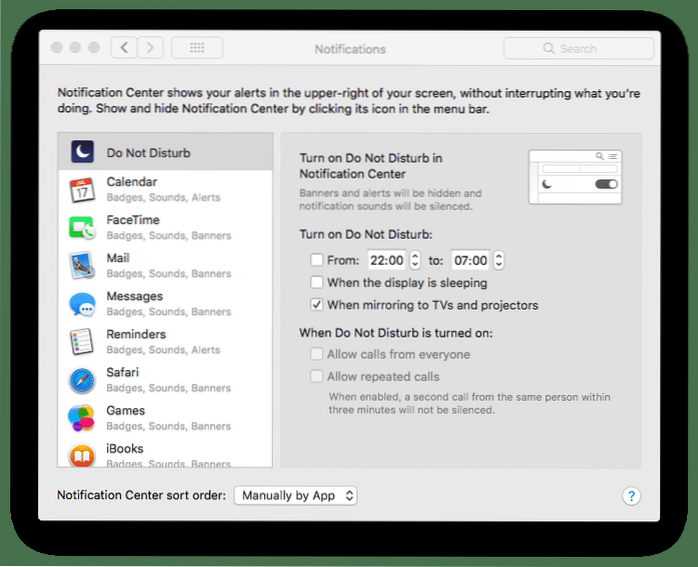
Task: Click the Show All grid button
Action: [x=197, y=48]
